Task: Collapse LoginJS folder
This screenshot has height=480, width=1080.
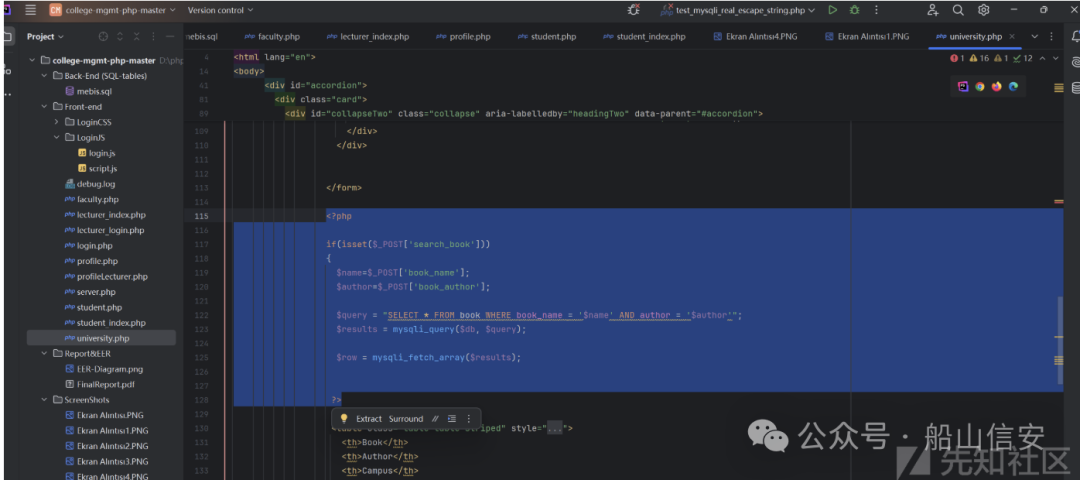Action: [56, 138]
